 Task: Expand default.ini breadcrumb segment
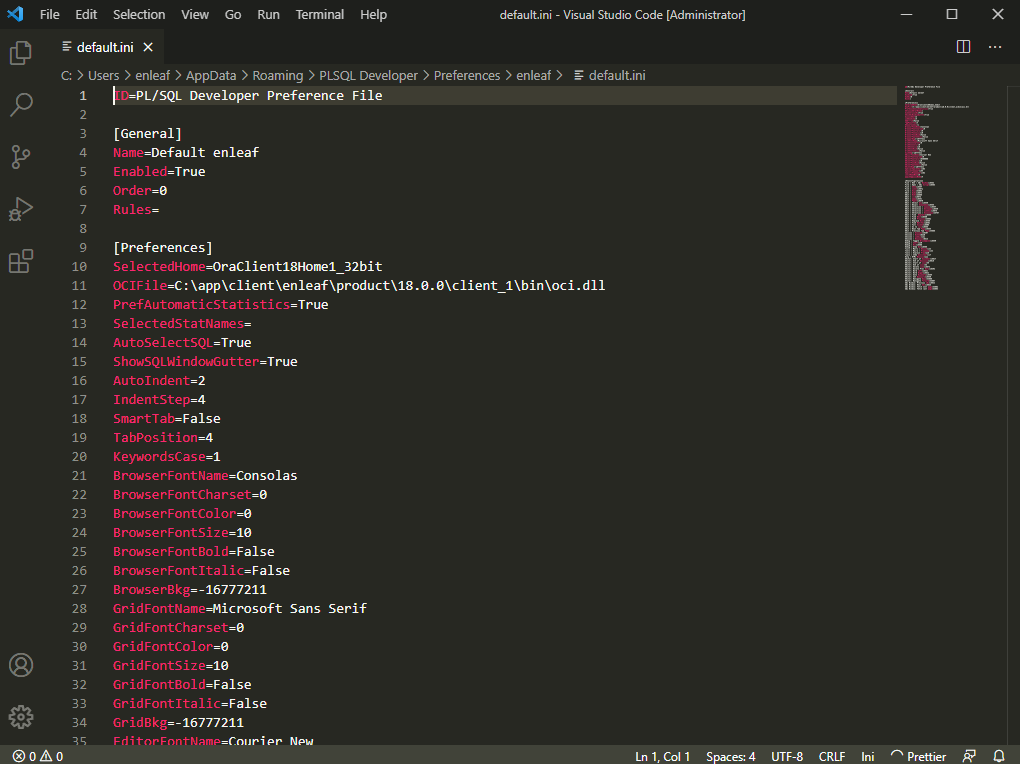[610, 75]
